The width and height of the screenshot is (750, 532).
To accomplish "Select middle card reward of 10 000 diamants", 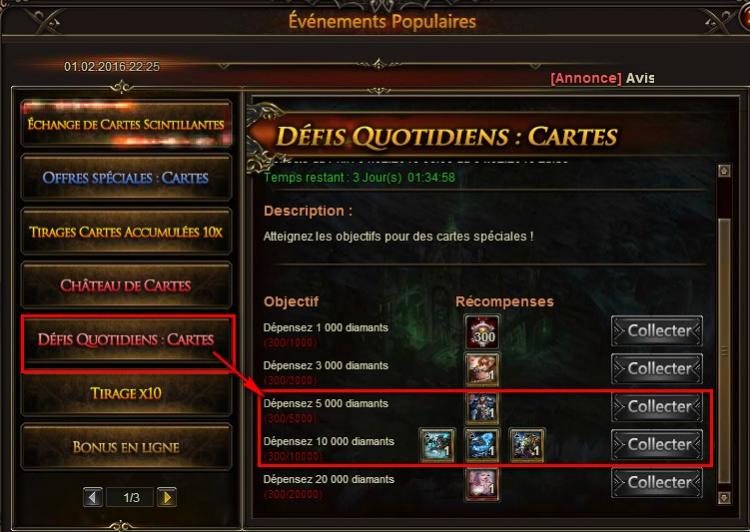I will pos(482,445).
